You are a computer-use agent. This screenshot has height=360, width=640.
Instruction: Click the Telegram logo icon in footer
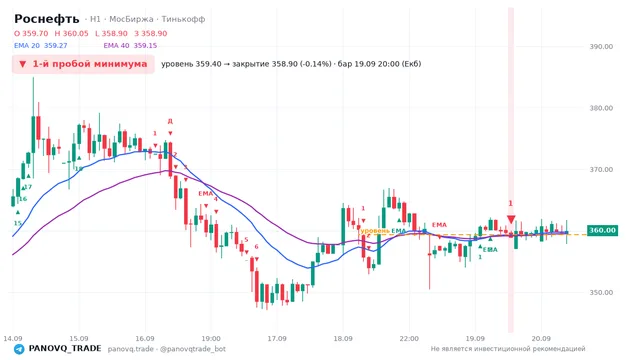click(x=19, y=349)
